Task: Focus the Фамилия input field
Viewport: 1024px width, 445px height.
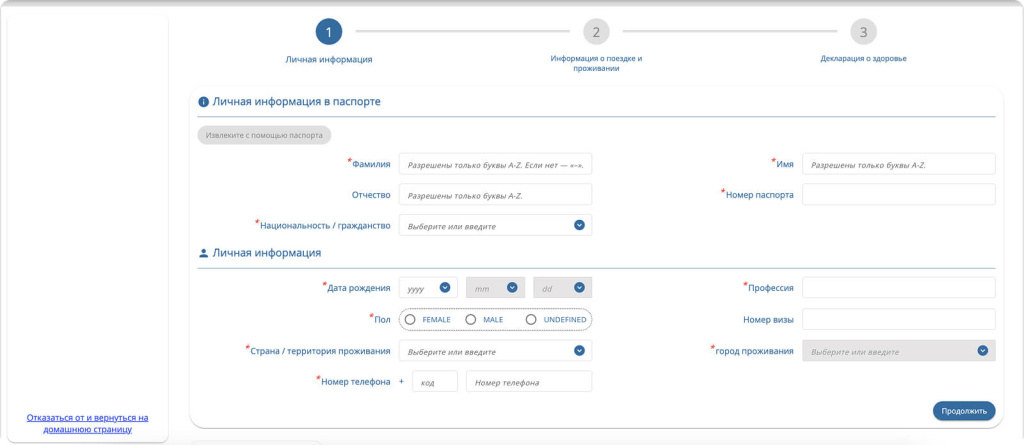Action: (x=495, y=165)
